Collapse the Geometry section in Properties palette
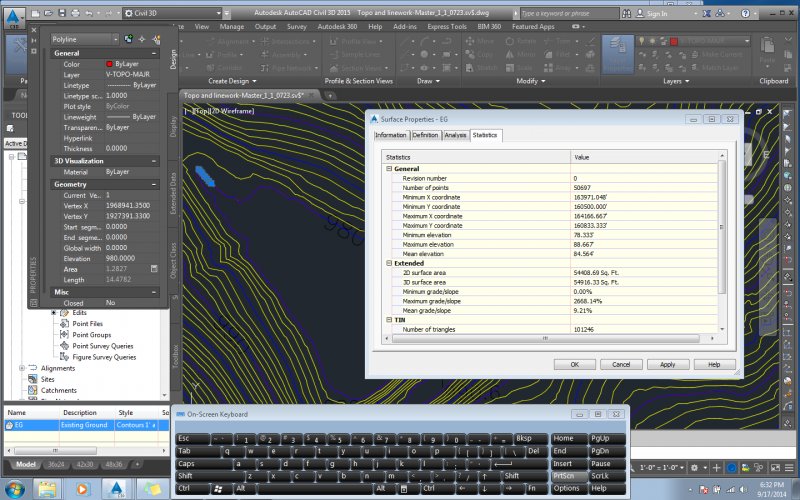Viewport: 800px width, 500px height. click(x=153, y=184)
